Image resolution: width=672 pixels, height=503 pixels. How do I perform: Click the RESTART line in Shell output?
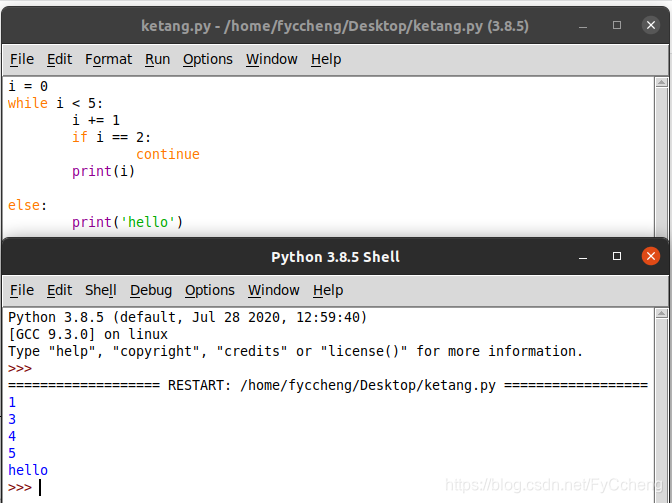point(328,385)
